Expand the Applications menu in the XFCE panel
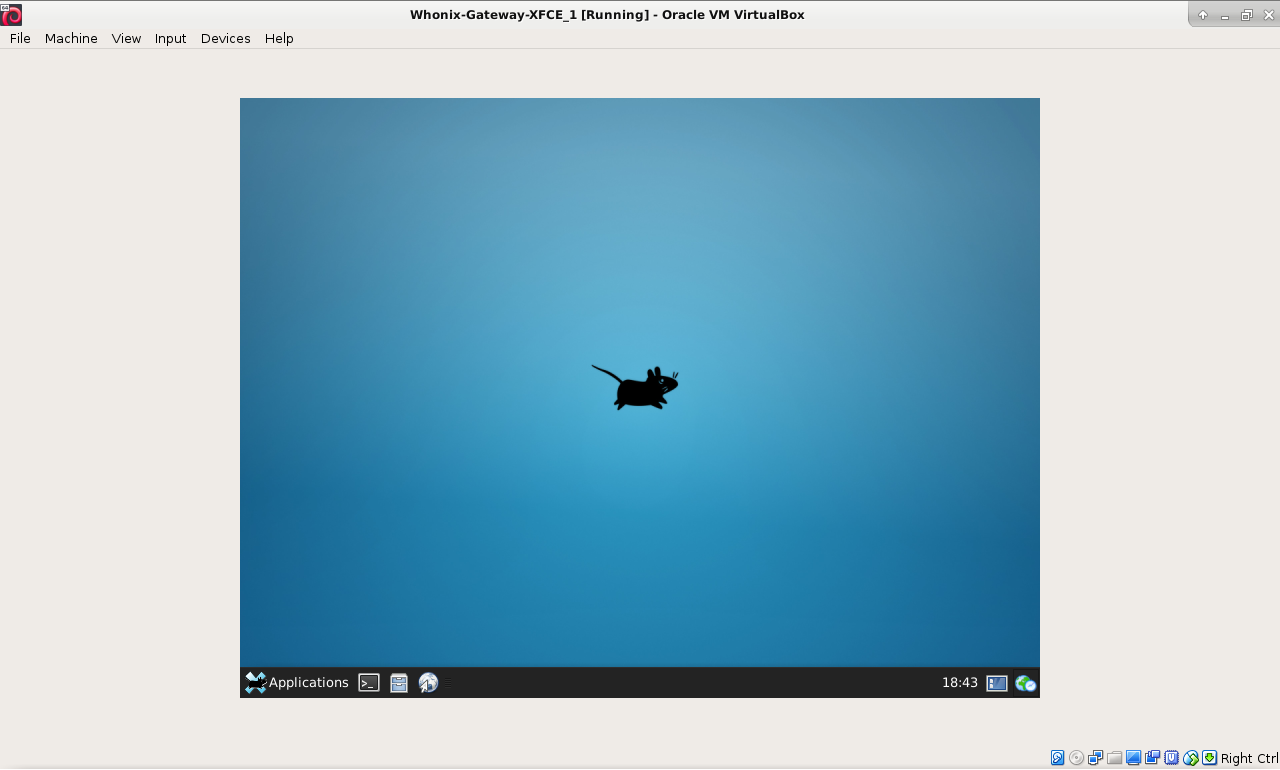Image resolution: width=1280 pixels, height=770 pixels. point(297,683)
